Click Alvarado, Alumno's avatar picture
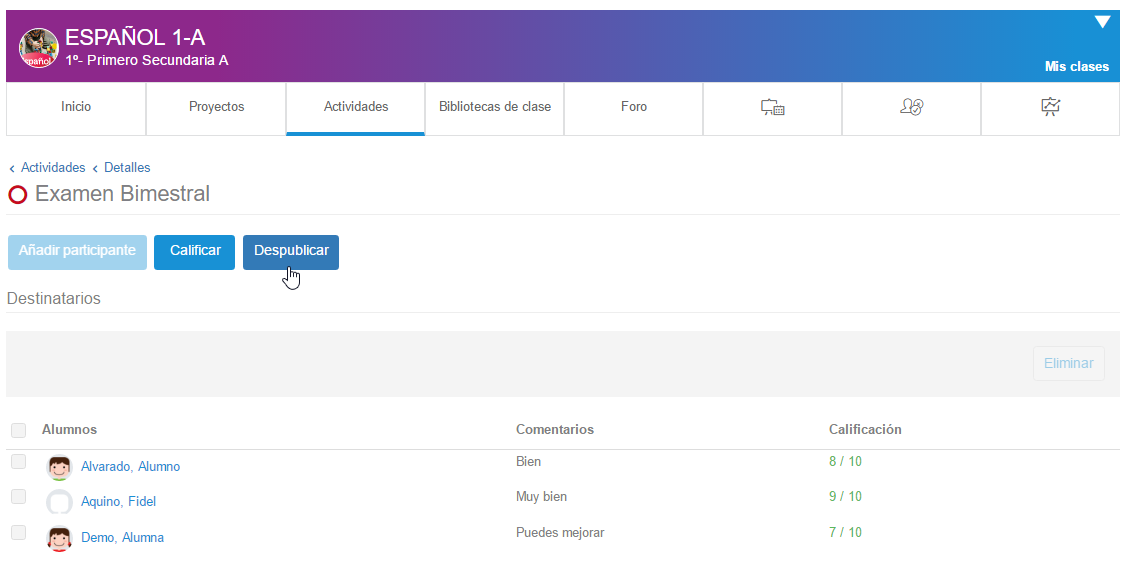The height and width of the screenshot is (561, 1124). (60, 467)
